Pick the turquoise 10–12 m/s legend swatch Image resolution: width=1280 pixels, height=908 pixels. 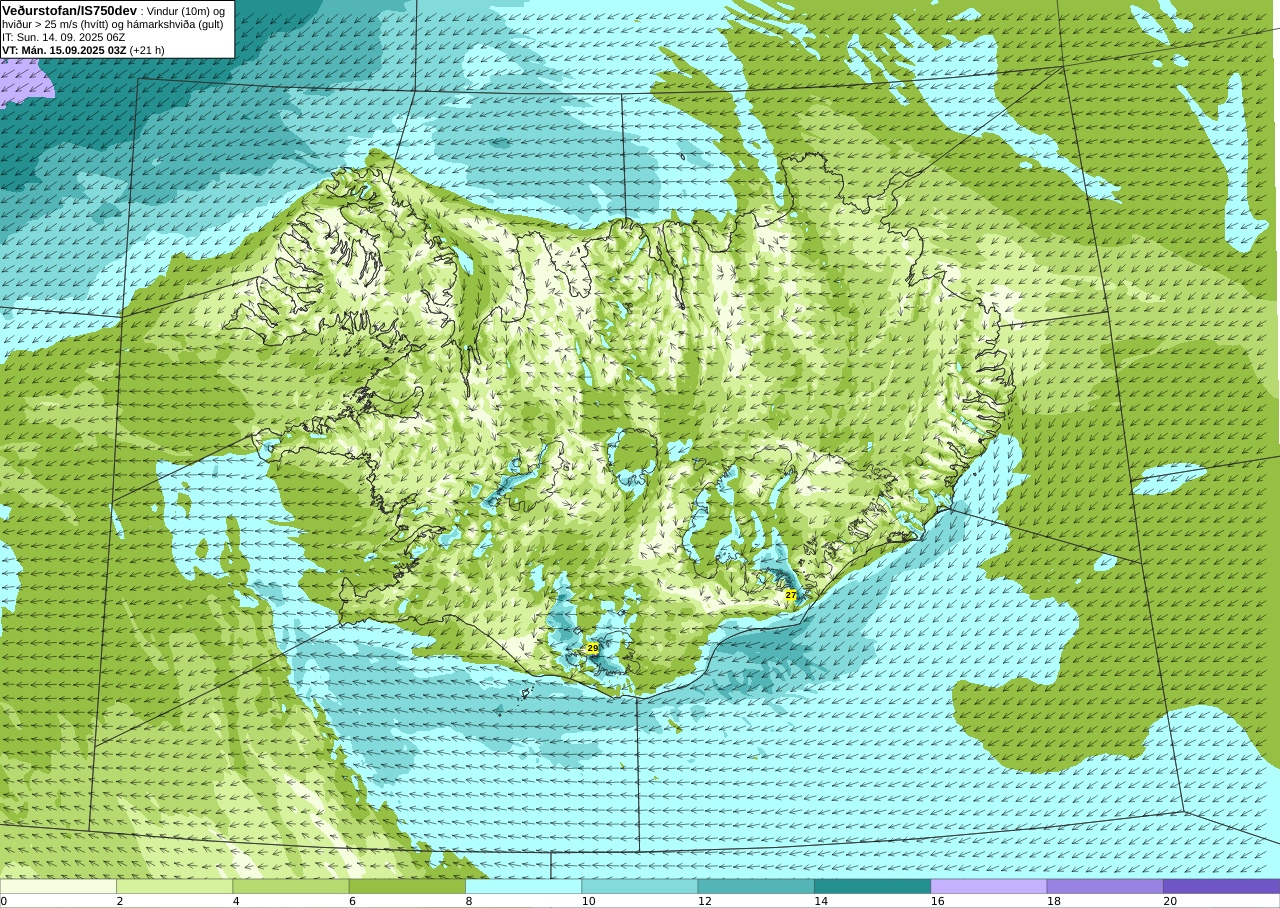[640, 886]
